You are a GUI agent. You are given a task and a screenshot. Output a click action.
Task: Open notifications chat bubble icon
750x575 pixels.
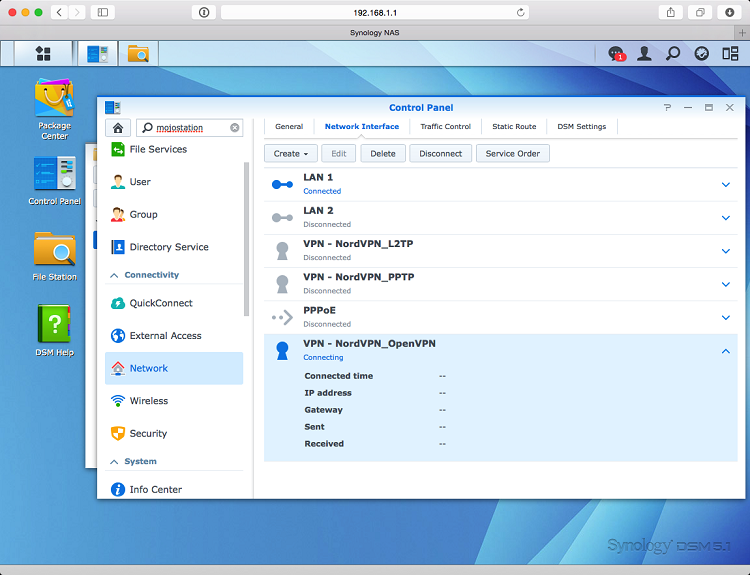tap(616, 53)
